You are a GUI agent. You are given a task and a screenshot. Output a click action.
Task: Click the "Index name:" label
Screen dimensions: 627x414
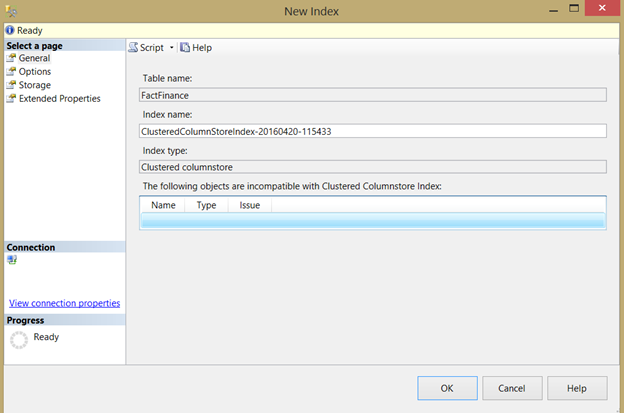point(167,115)
